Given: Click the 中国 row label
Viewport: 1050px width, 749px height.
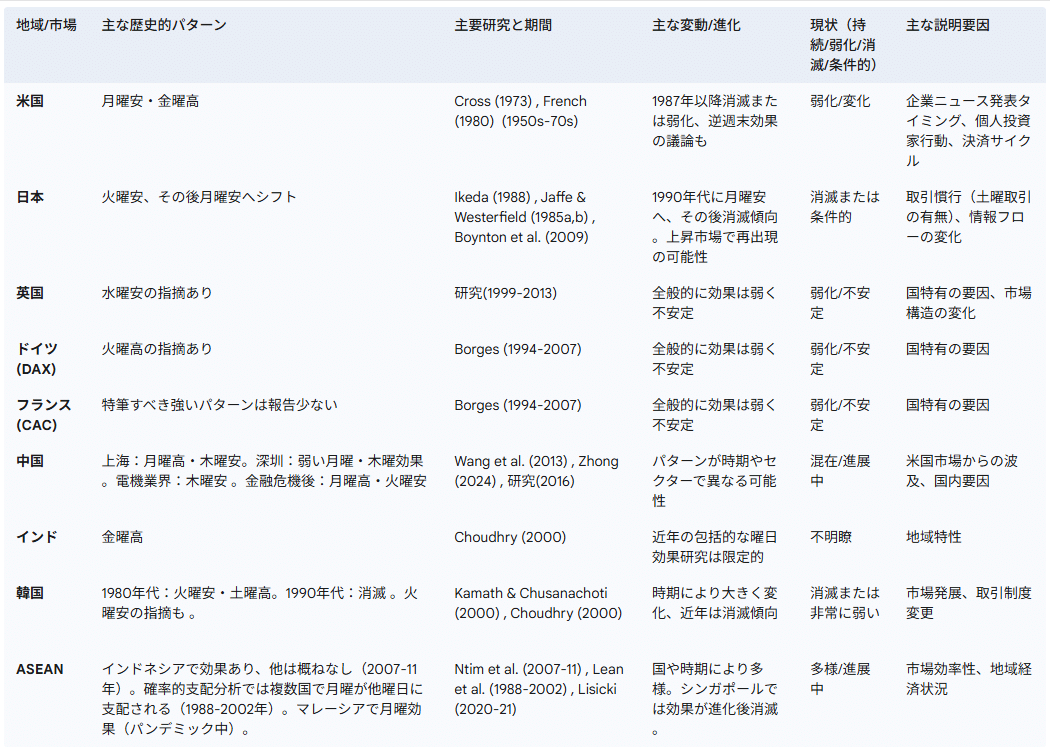Looking at the screenshot, I should point(29,458).
